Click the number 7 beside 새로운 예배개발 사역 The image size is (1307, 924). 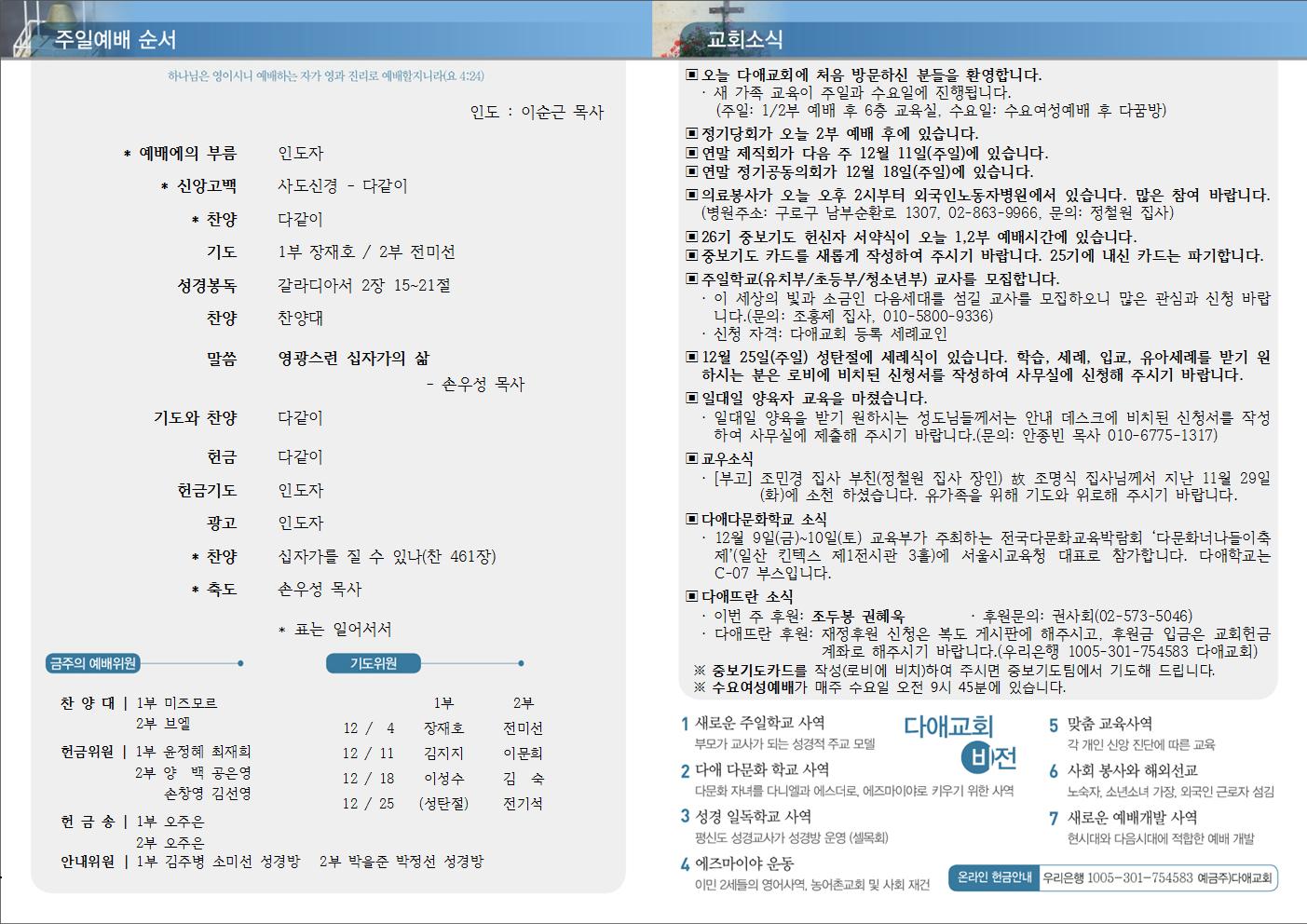[1054, 819]
